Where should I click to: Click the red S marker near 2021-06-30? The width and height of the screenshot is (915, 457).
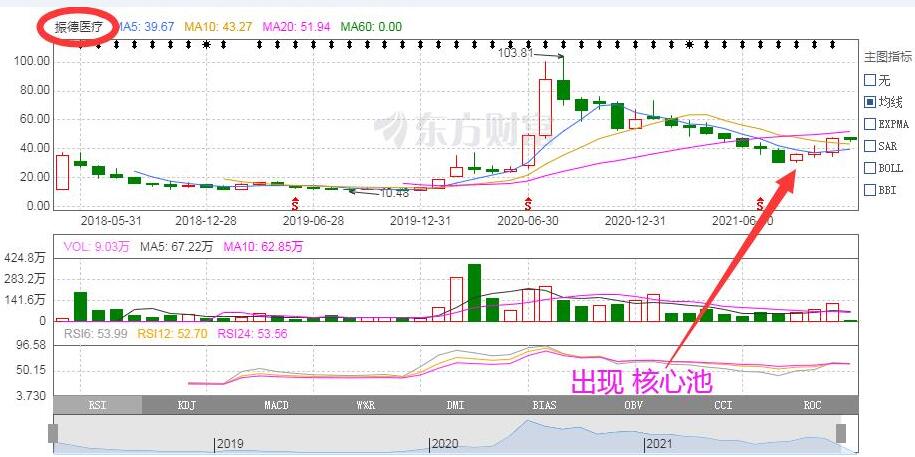tap(760, 203)
